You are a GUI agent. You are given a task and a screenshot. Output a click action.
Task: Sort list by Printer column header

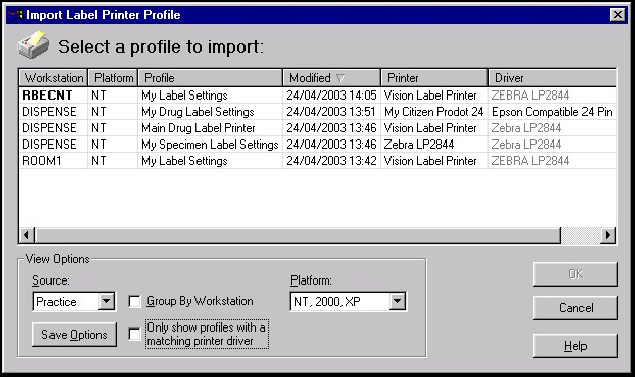[434, 78]
